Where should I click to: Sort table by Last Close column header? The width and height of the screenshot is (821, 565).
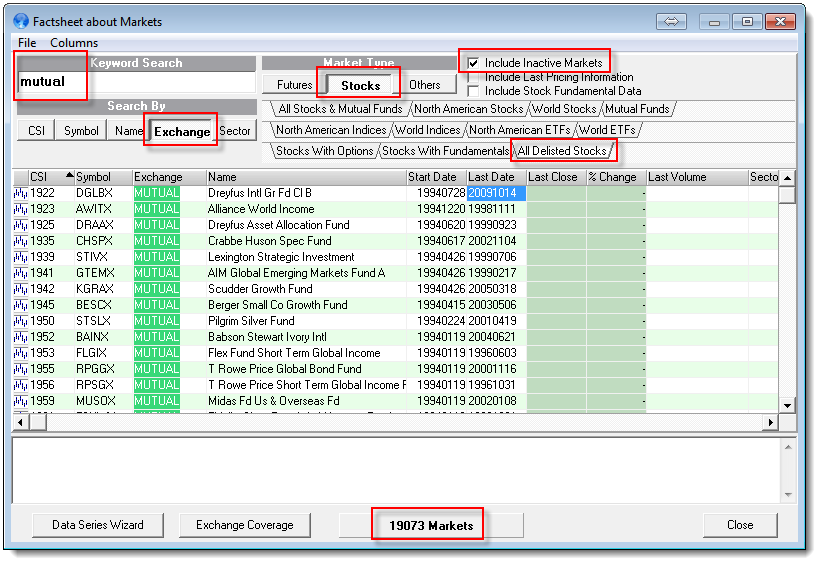coord(556,177)
